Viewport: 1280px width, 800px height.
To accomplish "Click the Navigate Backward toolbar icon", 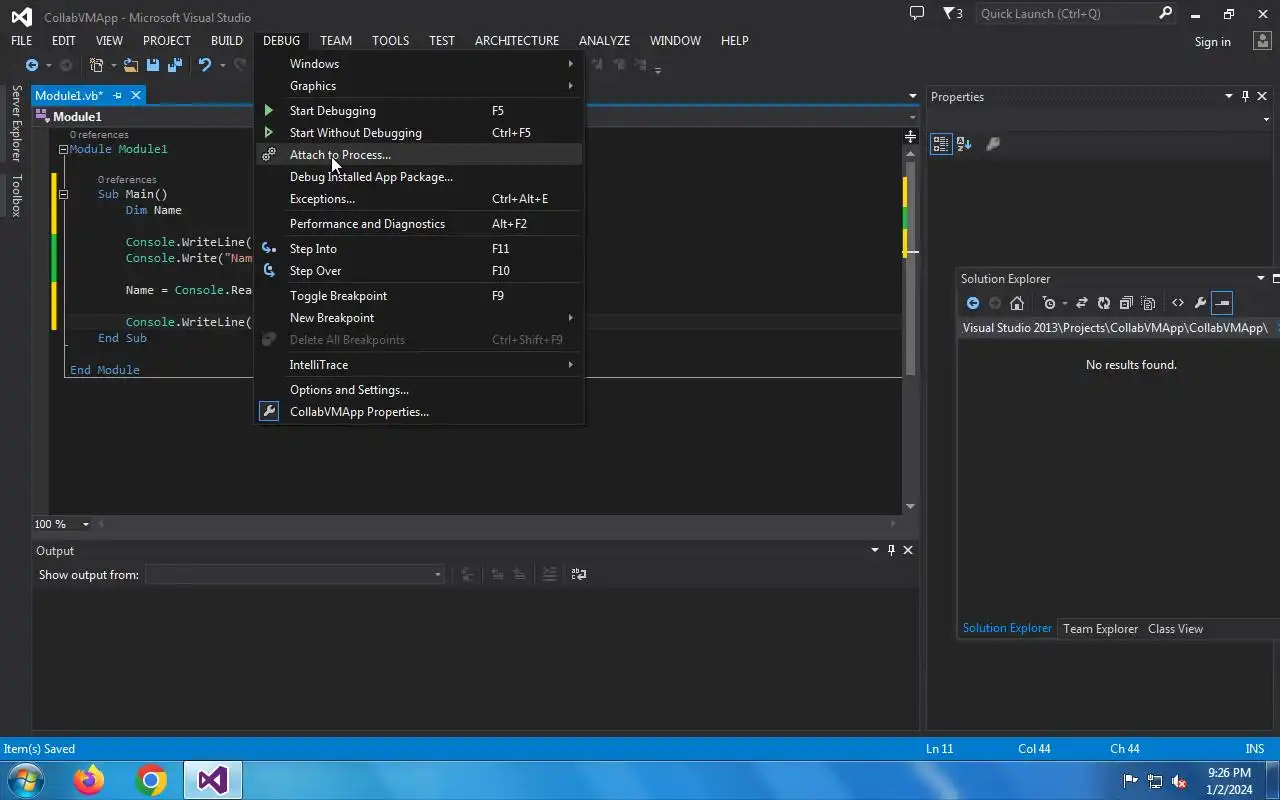I will point(32,65).
